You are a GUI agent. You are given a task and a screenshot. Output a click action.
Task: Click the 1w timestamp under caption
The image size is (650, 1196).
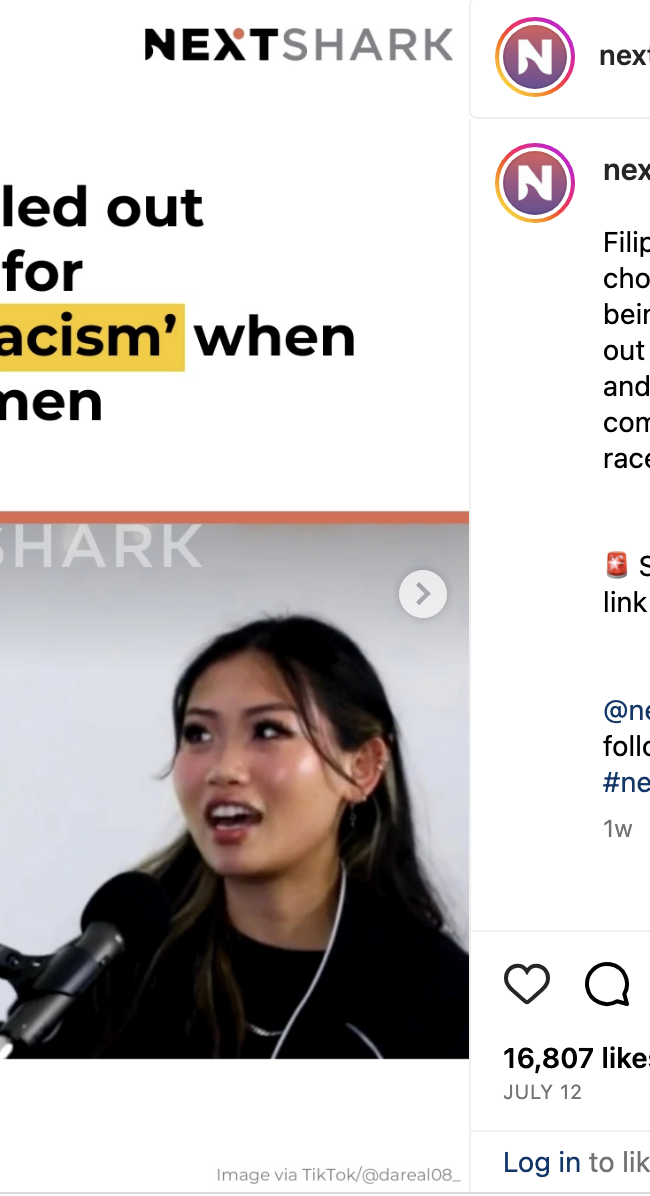(x=617, y=828)
